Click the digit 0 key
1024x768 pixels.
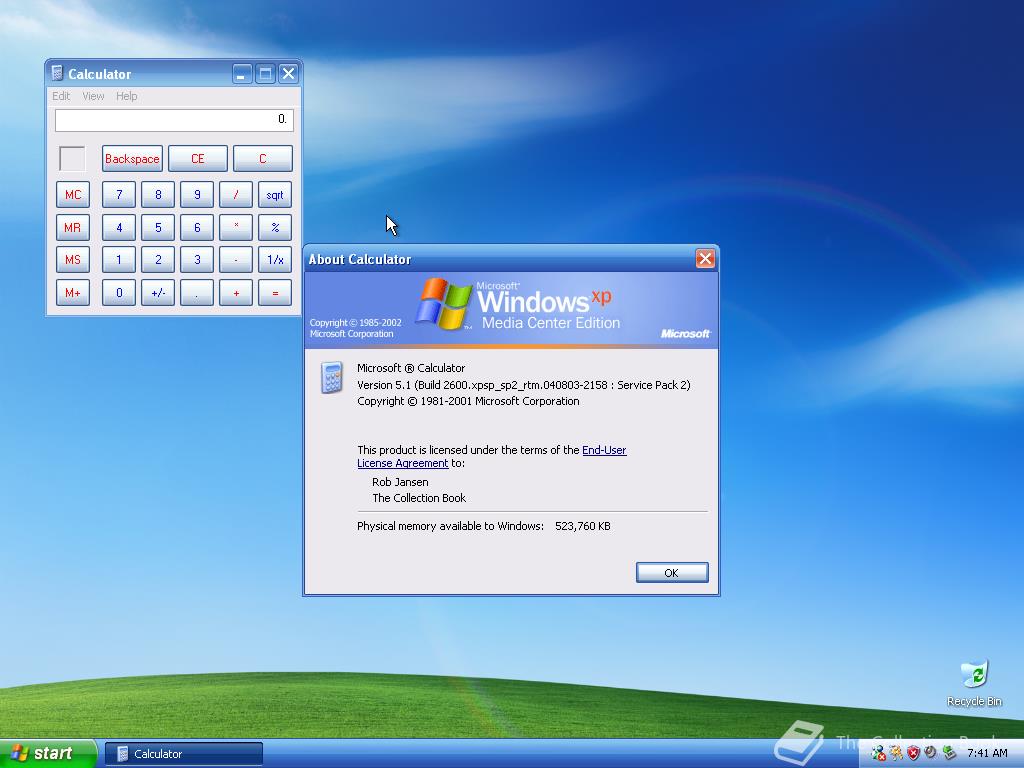119,293
